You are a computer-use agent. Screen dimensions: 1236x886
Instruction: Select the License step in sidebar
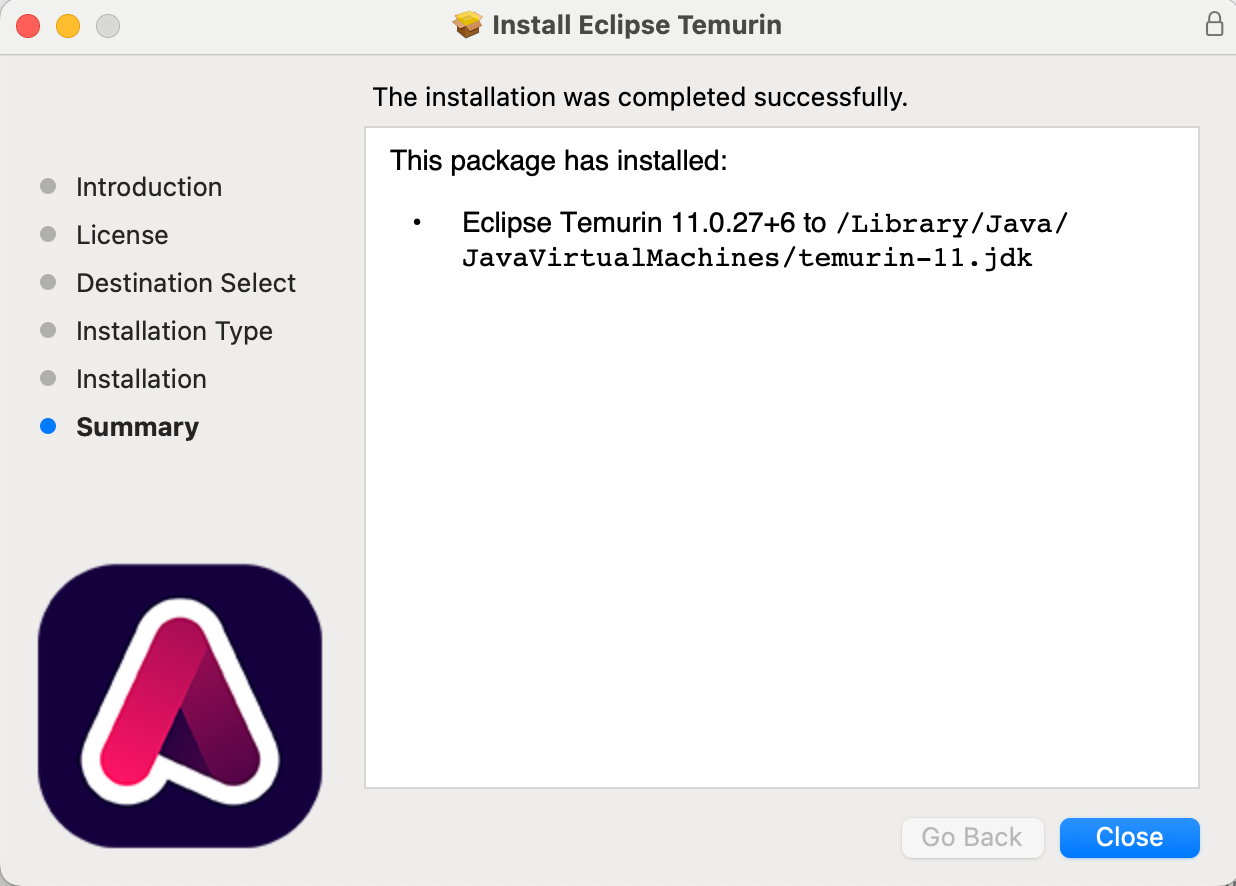click(x=122, y=235)
